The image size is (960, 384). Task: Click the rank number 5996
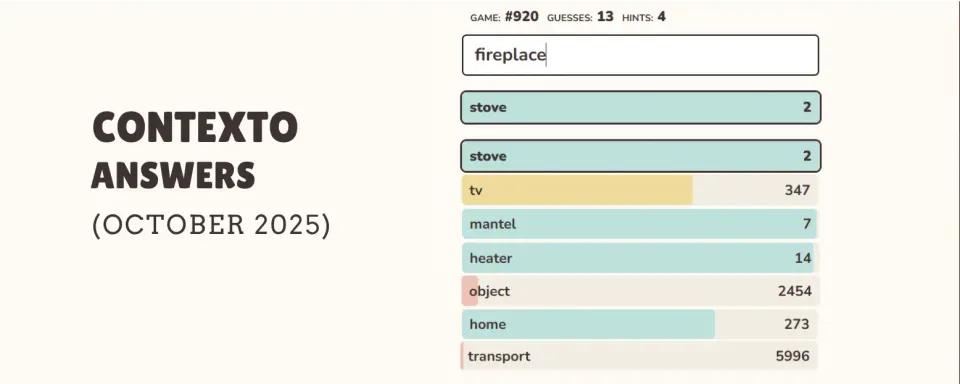(792, 356)
